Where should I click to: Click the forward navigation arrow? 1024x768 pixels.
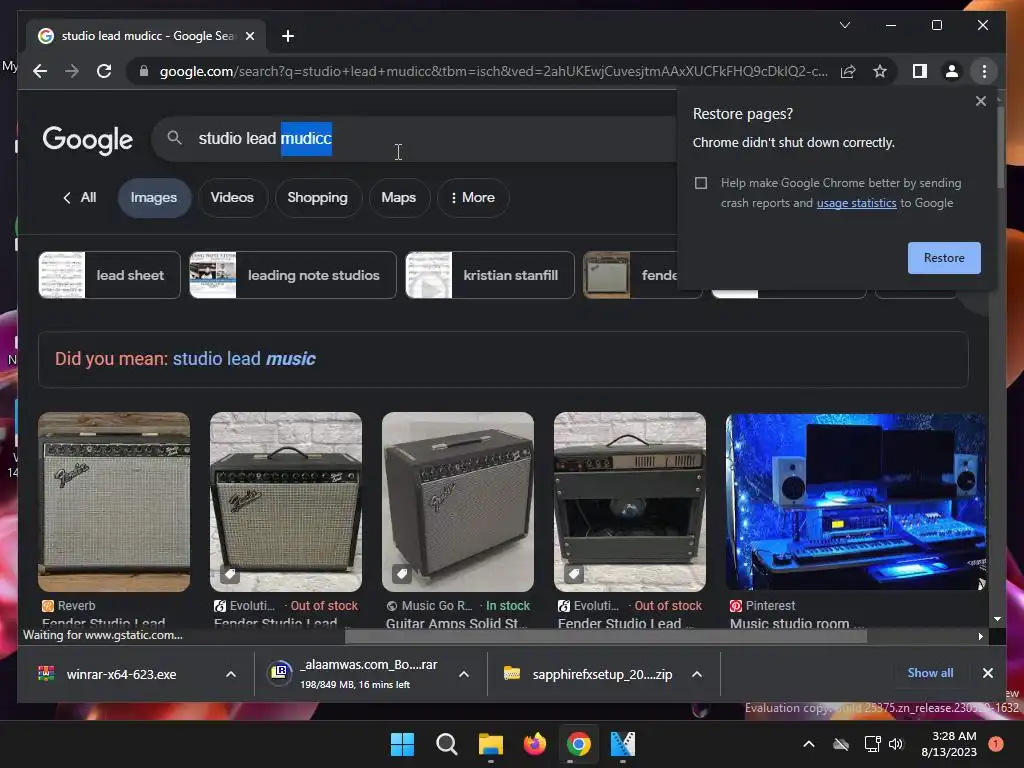72,71
